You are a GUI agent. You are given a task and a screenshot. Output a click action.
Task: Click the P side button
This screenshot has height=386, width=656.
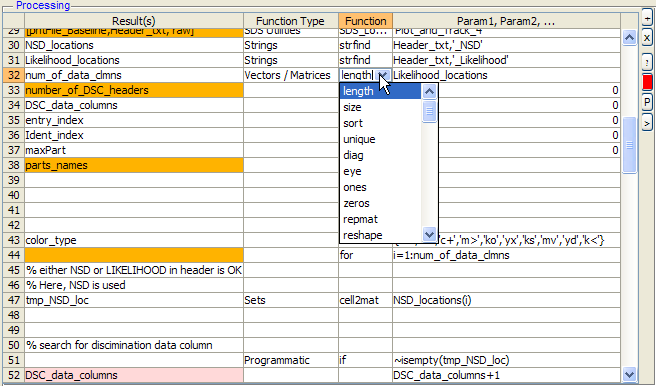pyautogui.click(x=647, y=102)
